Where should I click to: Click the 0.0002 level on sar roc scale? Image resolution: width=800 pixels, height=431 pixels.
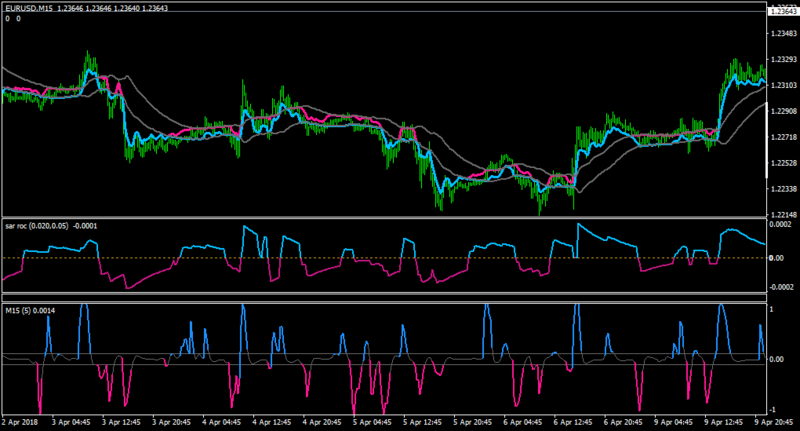pyautogui.click(x=780, y=224)
